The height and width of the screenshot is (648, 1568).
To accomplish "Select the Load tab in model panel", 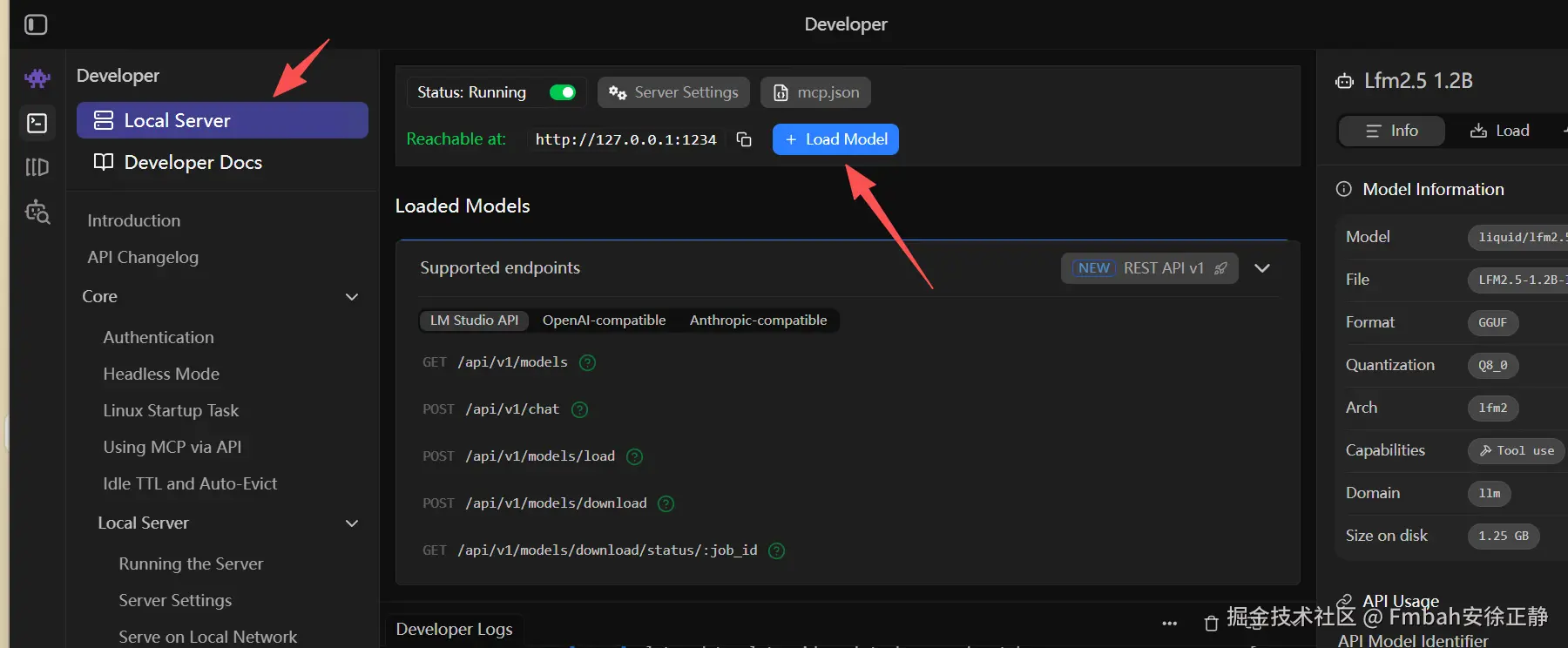I will [x=1500, y=131].
